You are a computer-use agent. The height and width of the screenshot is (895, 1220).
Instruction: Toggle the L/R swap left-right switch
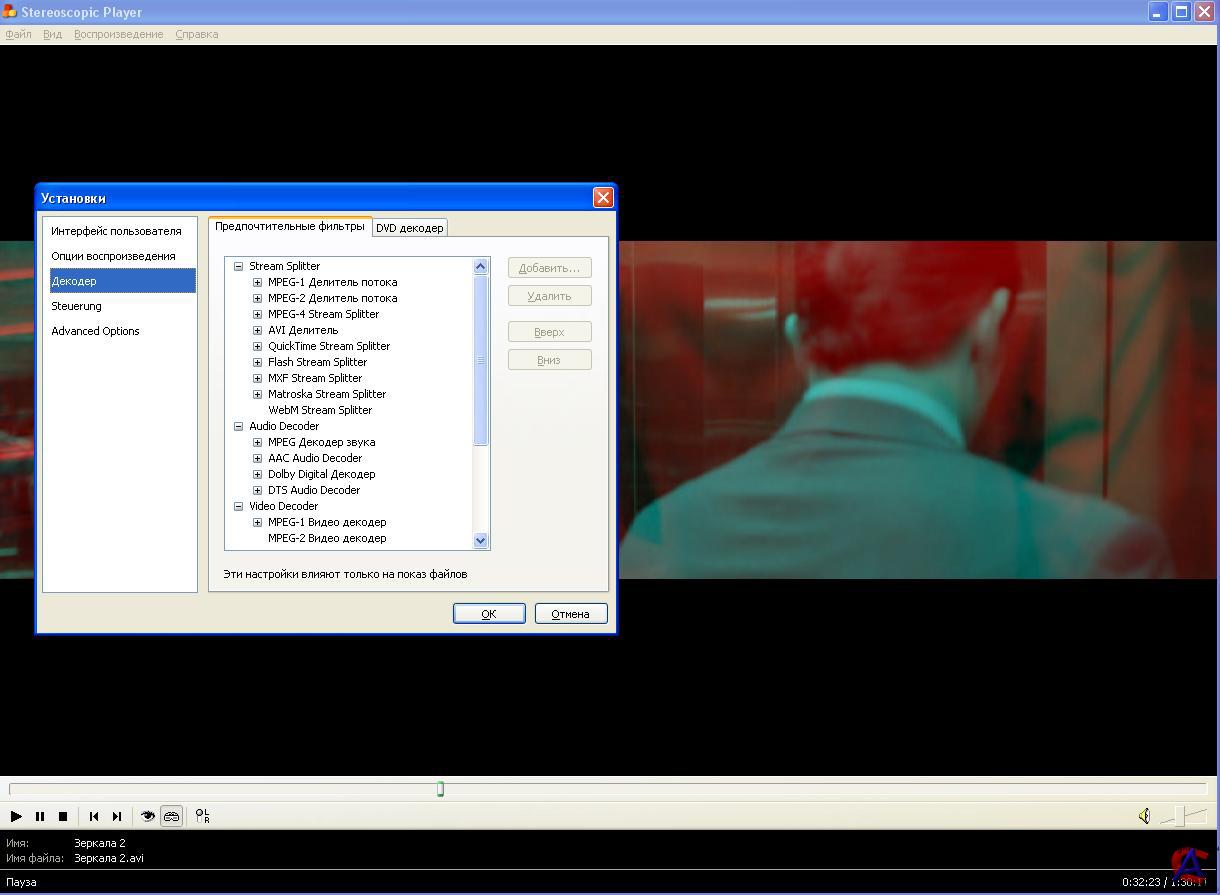[203, 816]
